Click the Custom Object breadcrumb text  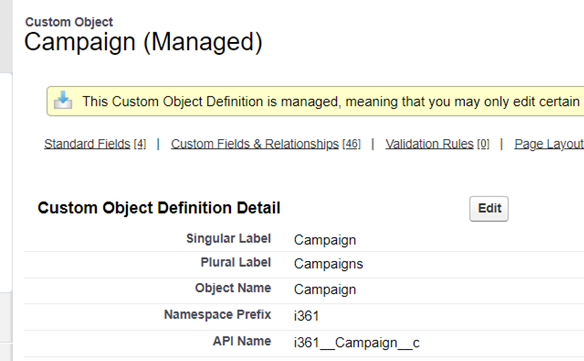[69, 22]
